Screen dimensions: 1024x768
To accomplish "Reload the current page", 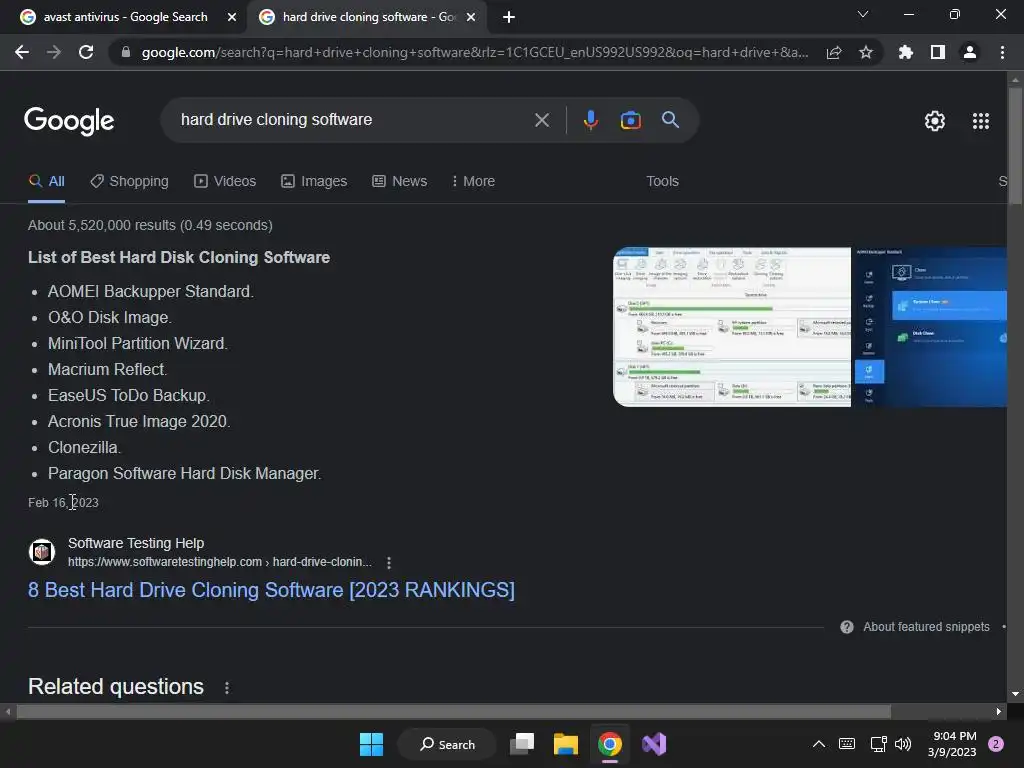I will (86, 52).
